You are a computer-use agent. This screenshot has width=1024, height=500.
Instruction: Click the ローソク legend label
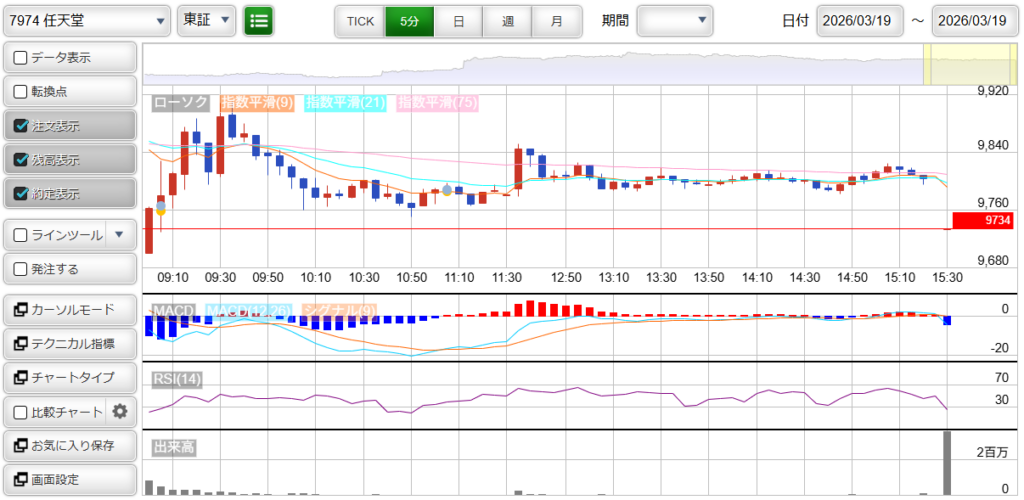tap(181, 102)
